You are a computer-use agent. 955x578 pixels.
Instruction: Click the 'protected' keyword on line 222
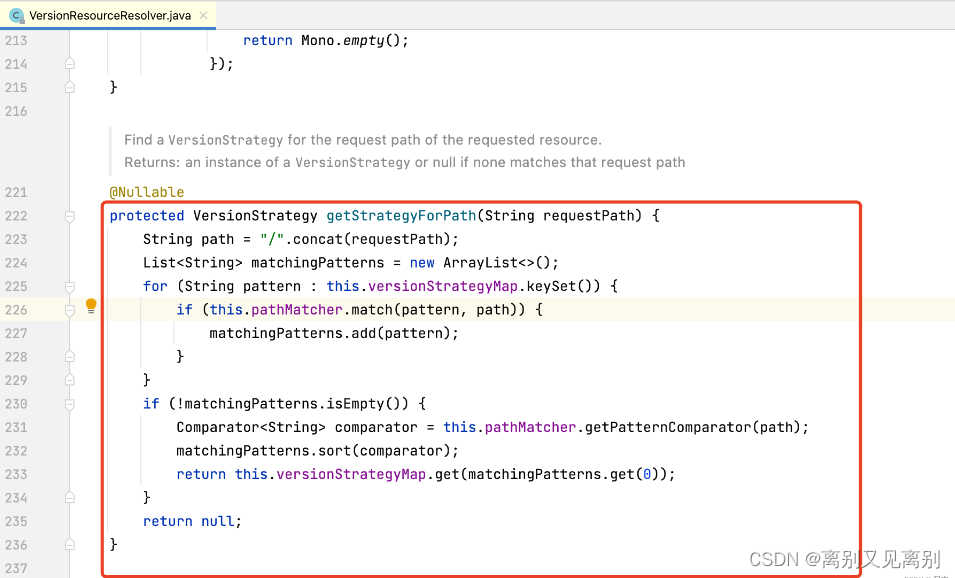147,216
